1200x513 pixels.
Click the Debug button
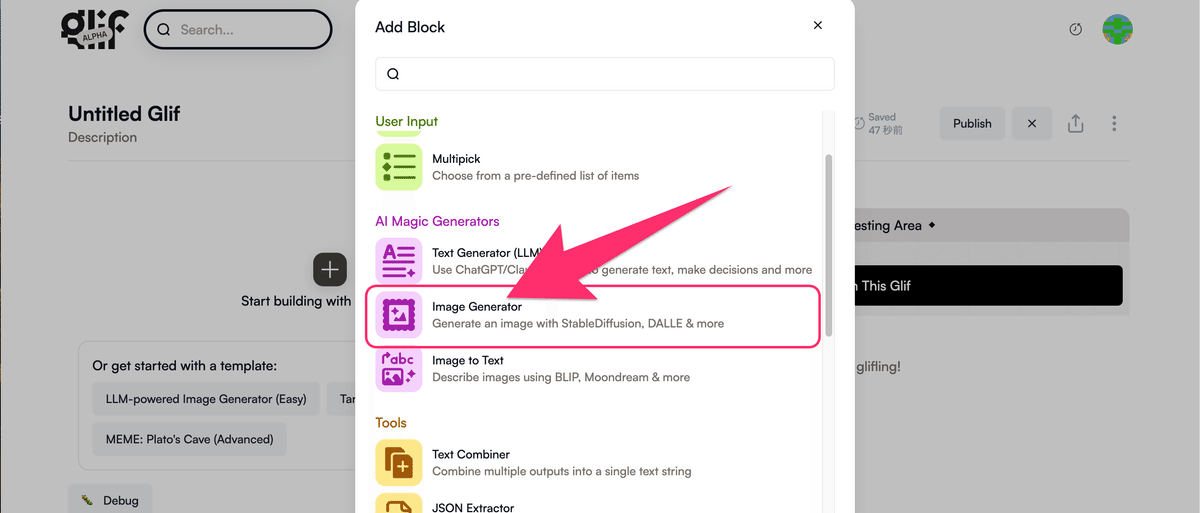pyautogui.click(x=110, y=500)
